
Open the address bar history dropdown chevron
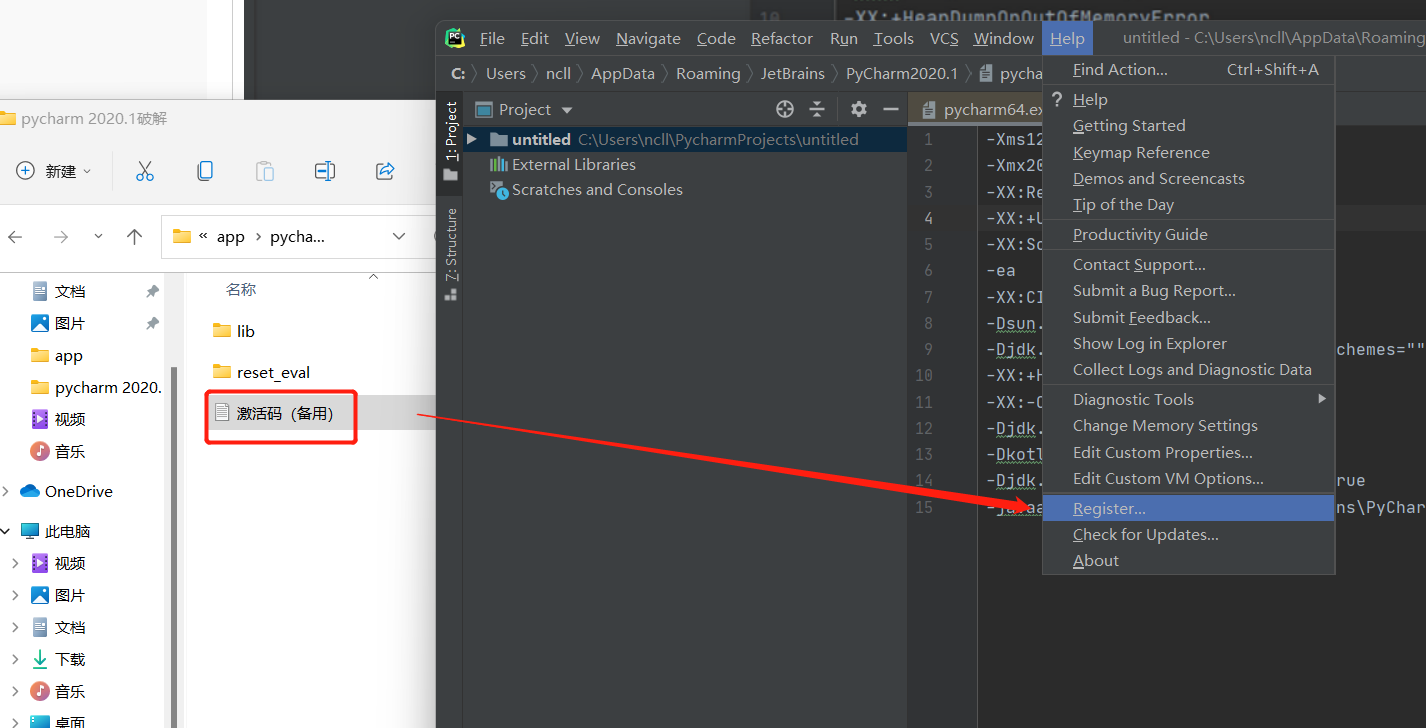(399, 237)
